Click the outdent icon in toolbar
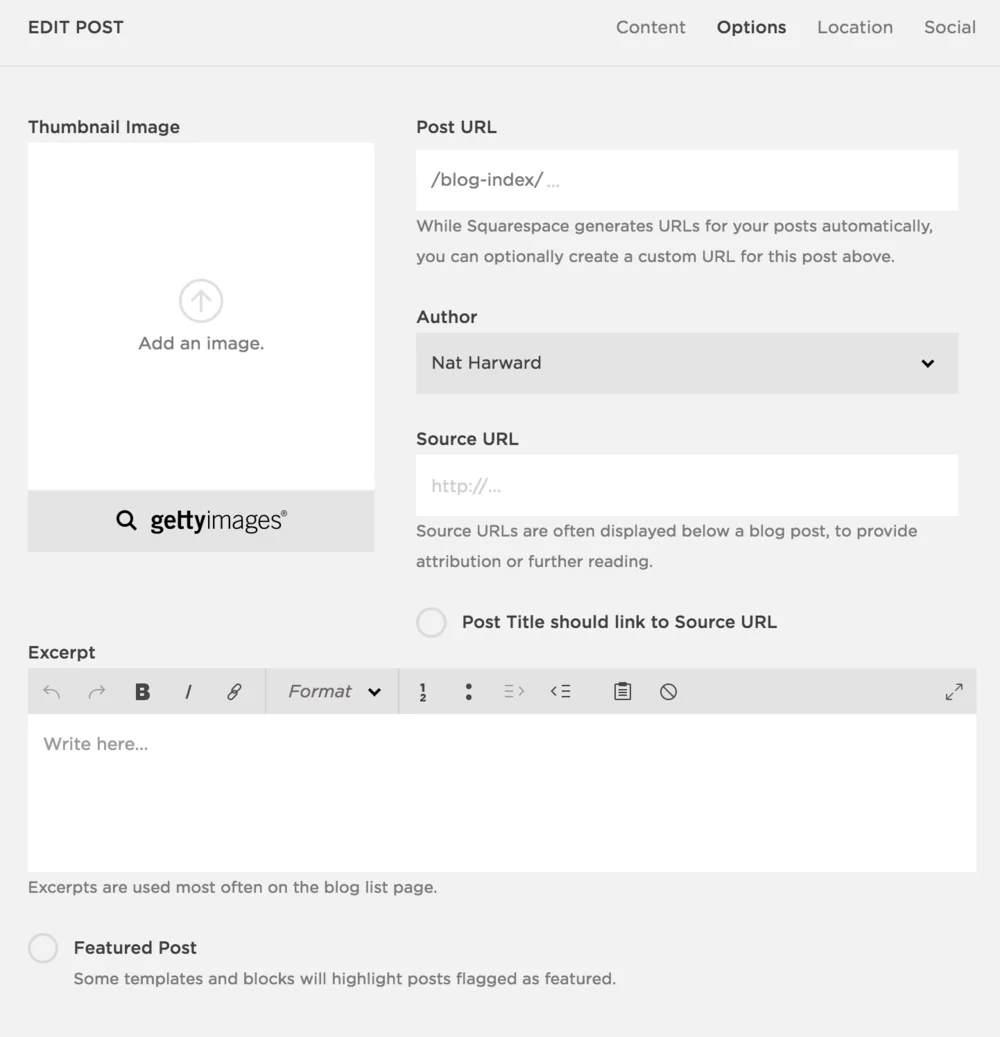 click(560, 691)
